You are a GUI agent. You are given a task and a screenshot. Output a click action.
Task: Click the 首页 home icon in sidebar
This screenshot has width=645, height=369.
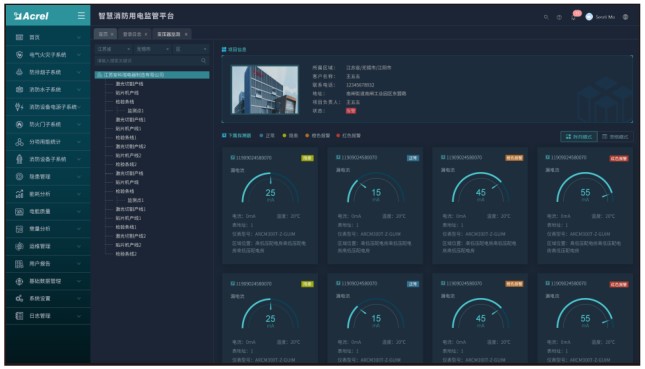pyautogui.click(x=19, y=37)
